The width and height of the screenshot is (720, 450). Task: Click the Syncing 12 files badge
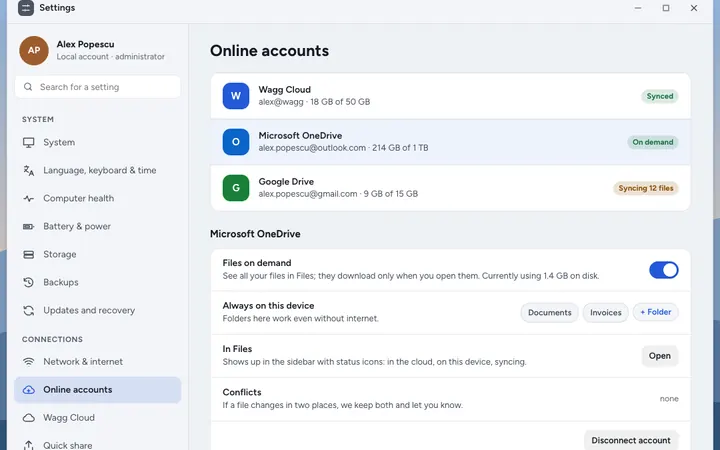click(646, 188)
